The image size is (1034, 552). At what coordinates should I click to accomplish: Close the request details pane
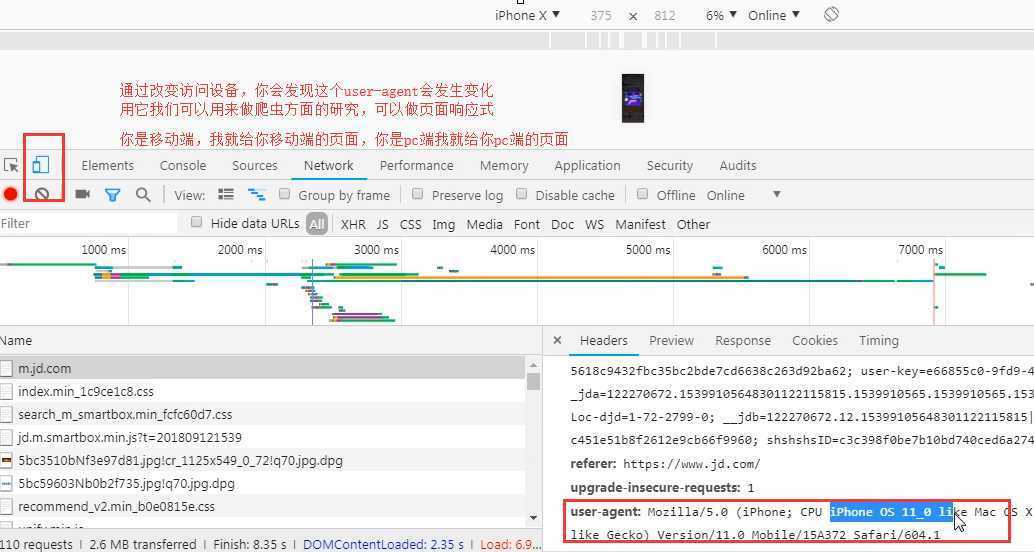[x=557, y=340]
